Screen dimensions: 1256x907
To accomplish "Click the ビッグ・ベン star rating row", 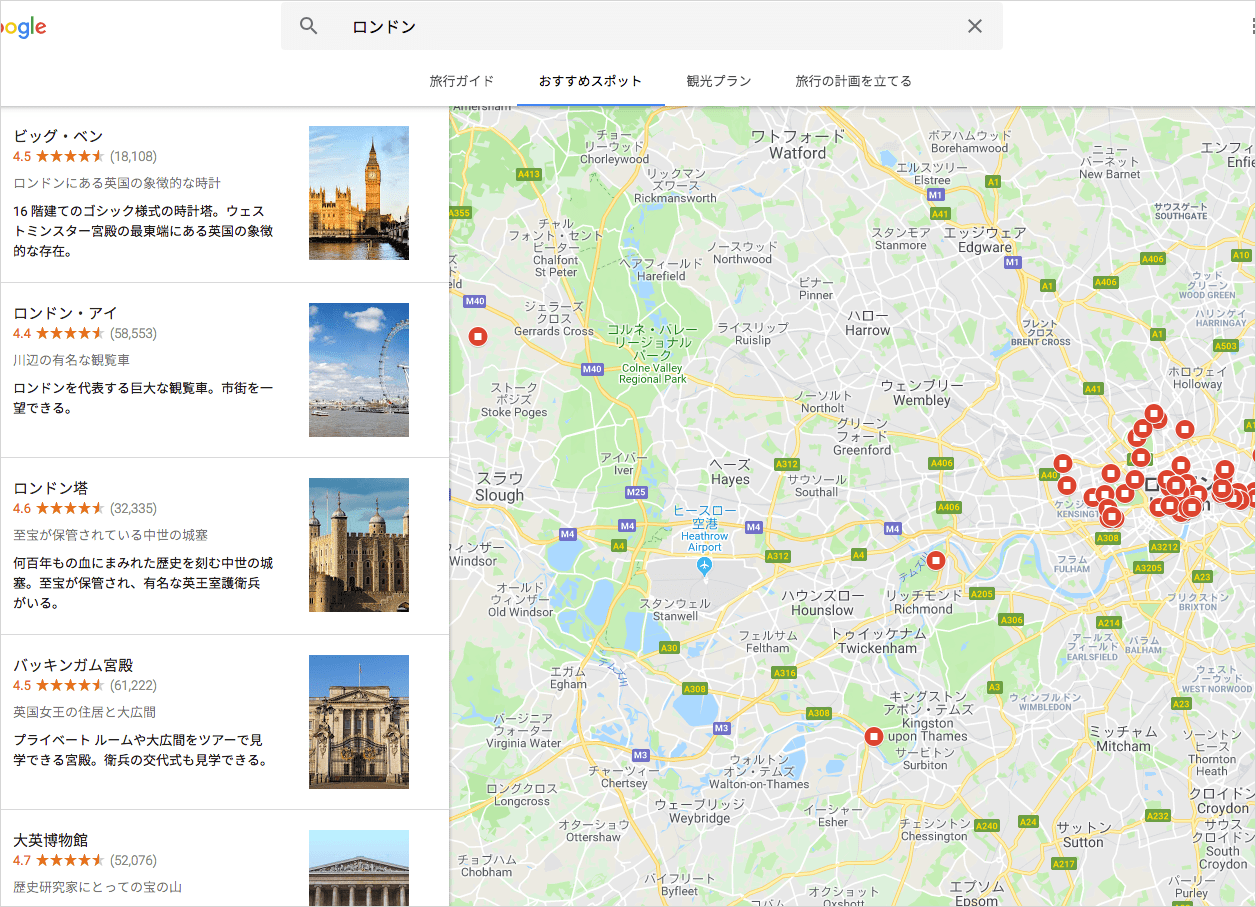I will point(85,156).
